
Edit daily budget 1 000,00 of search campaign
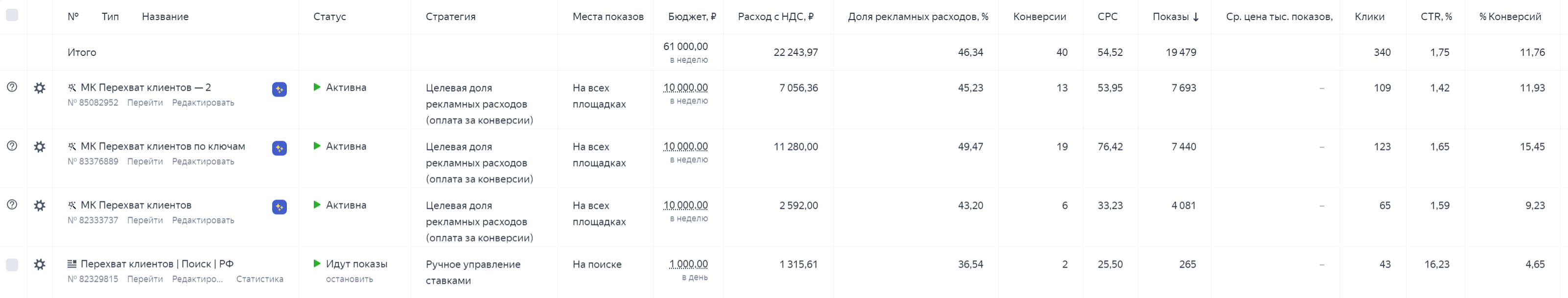click(x=688, y=265)
